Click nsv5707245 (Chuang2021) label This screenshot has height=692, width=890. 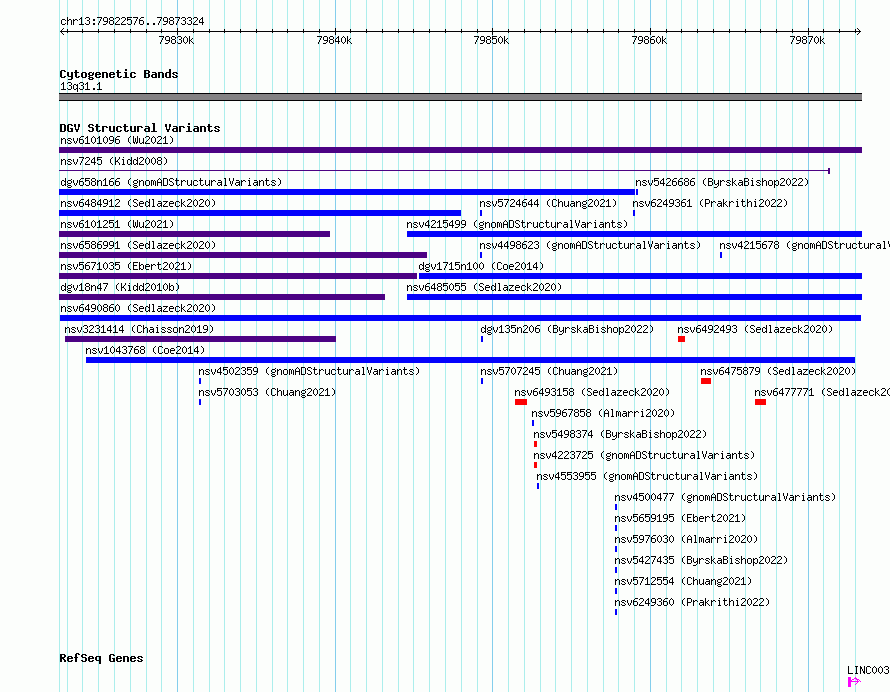click(x=549, y=371)
